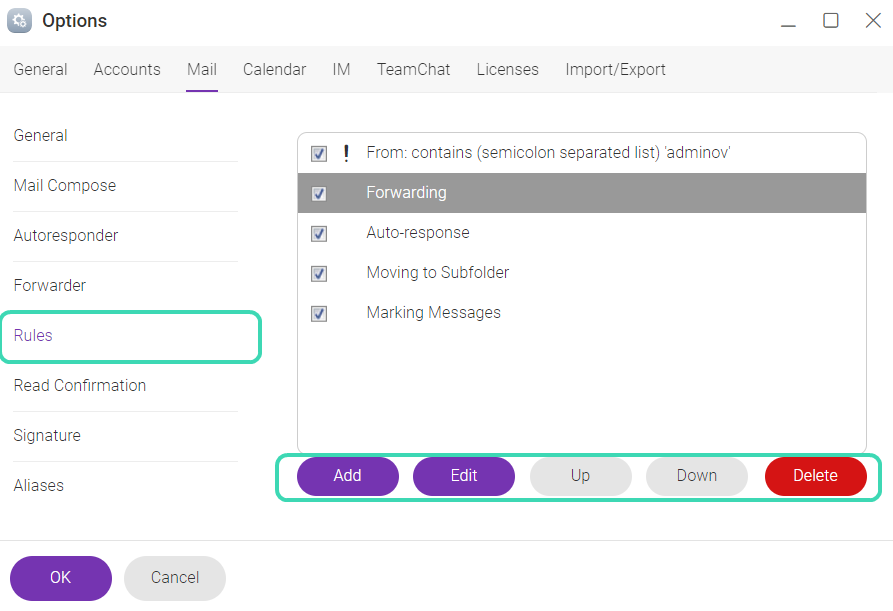
Task: Click the Options gear icon in title bar
Action: point(19,21)
